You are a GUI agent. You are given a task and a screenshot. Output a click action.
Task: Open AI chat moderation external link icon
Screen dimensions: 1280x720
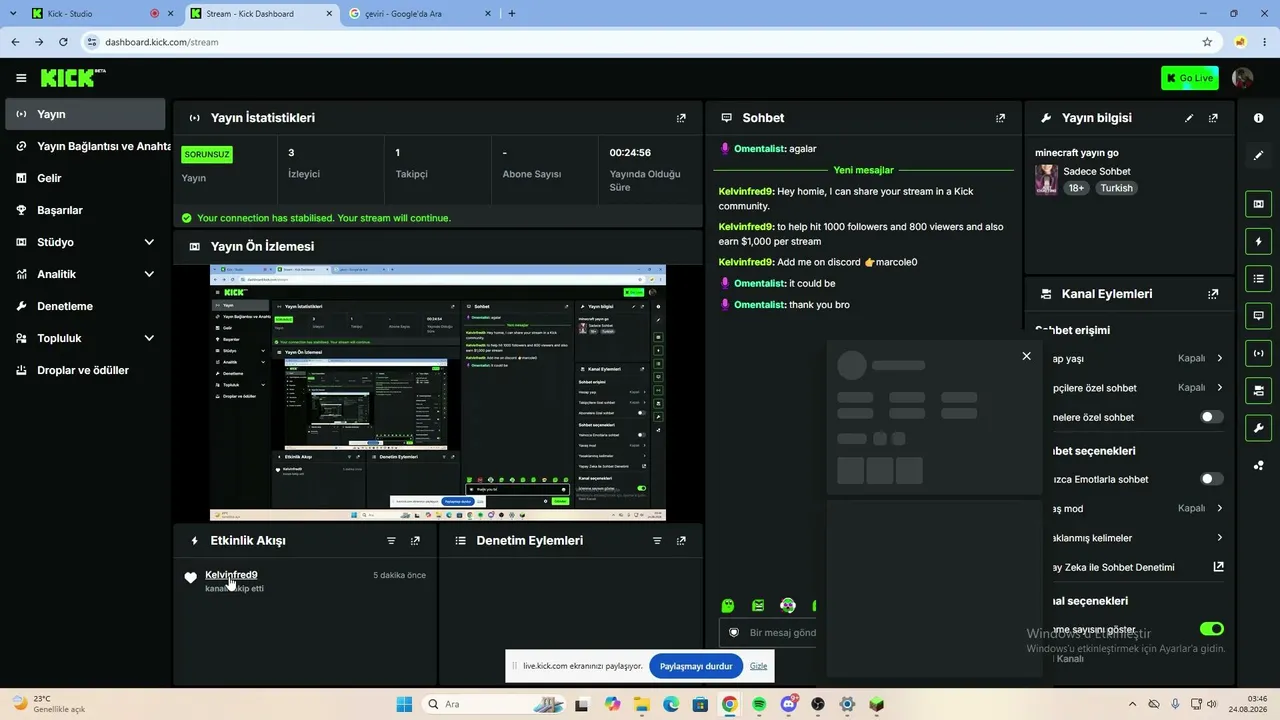pyautogui.click(x=1218, y=567)
